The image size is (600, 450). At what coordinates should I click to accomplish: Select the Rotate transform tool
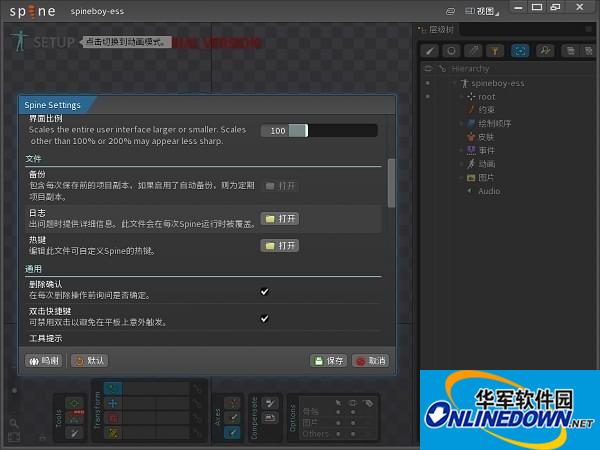pos(113,389)
